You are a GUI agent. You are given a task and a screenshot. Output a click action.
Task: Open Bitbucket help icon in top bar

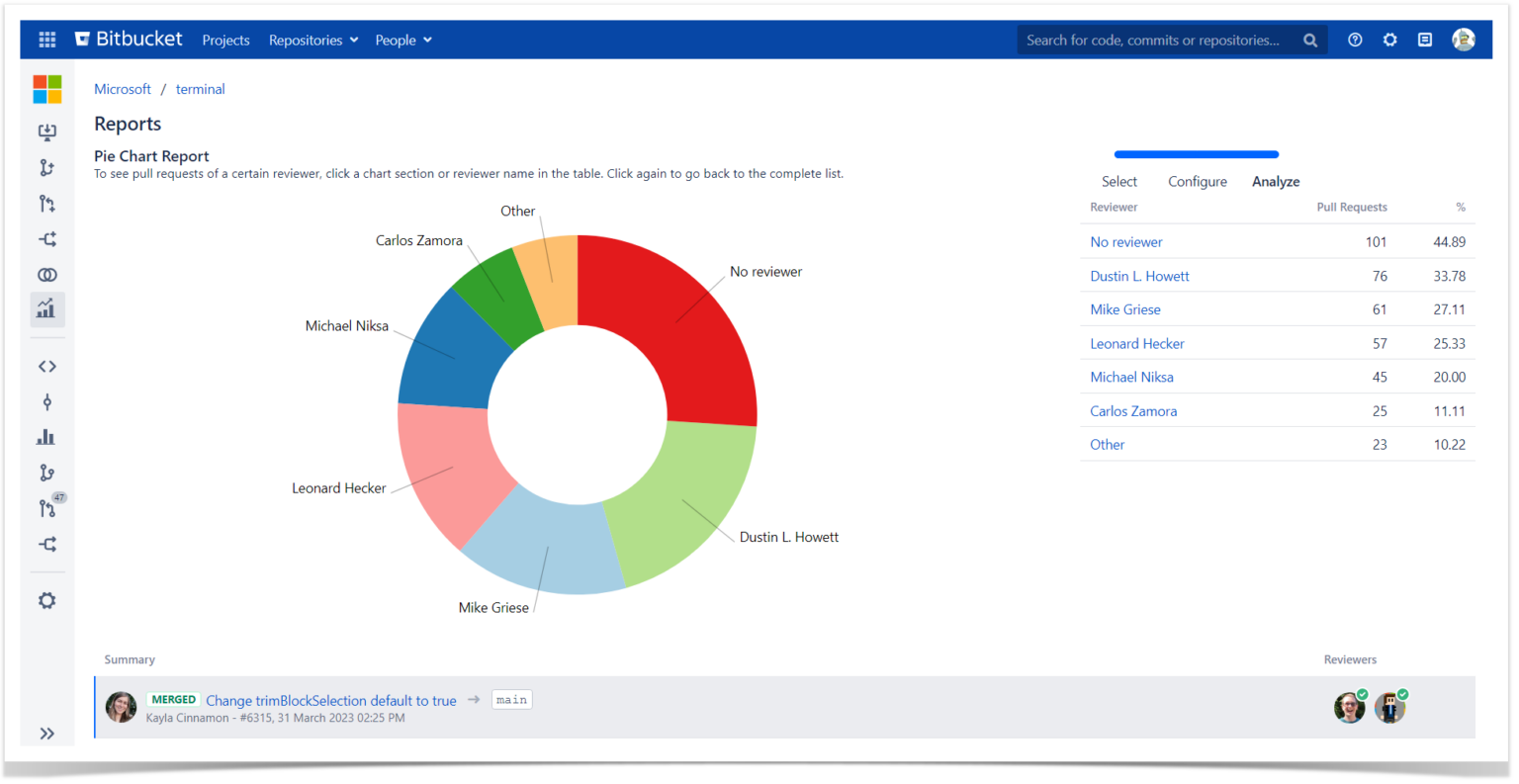pos(1354,40)
